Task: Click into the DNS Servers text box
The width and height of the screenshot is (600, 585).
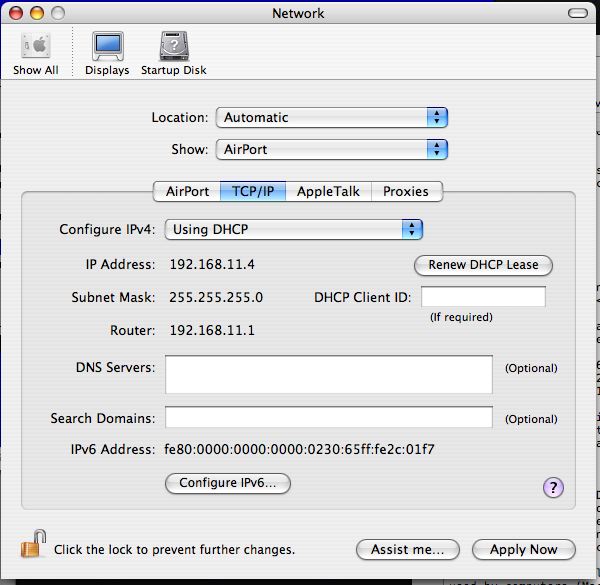Action: click(329, 374)
